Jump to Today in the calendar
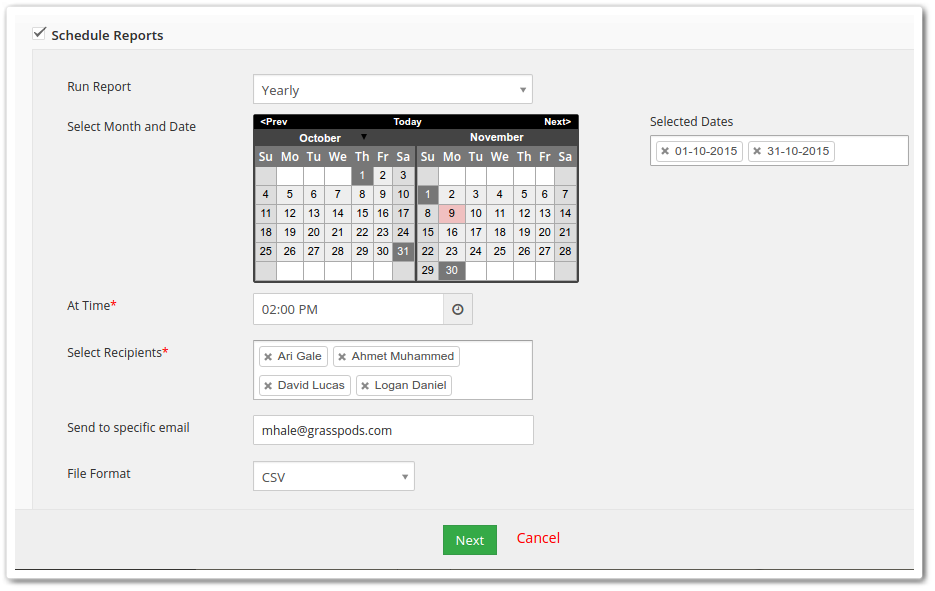This screenshot has height=591, width=935. (x=407, y=122)
